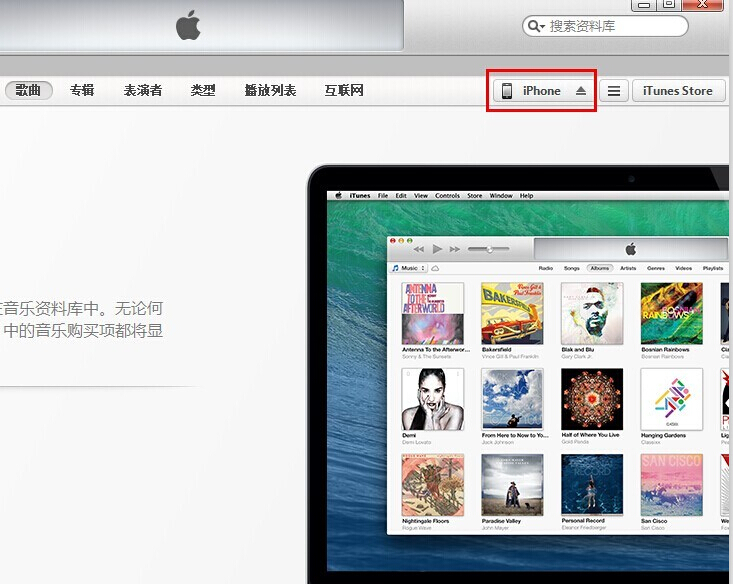Click the Personal Record album cover
This screenshot has height=584, width=733.
click(x=592, y=485)
